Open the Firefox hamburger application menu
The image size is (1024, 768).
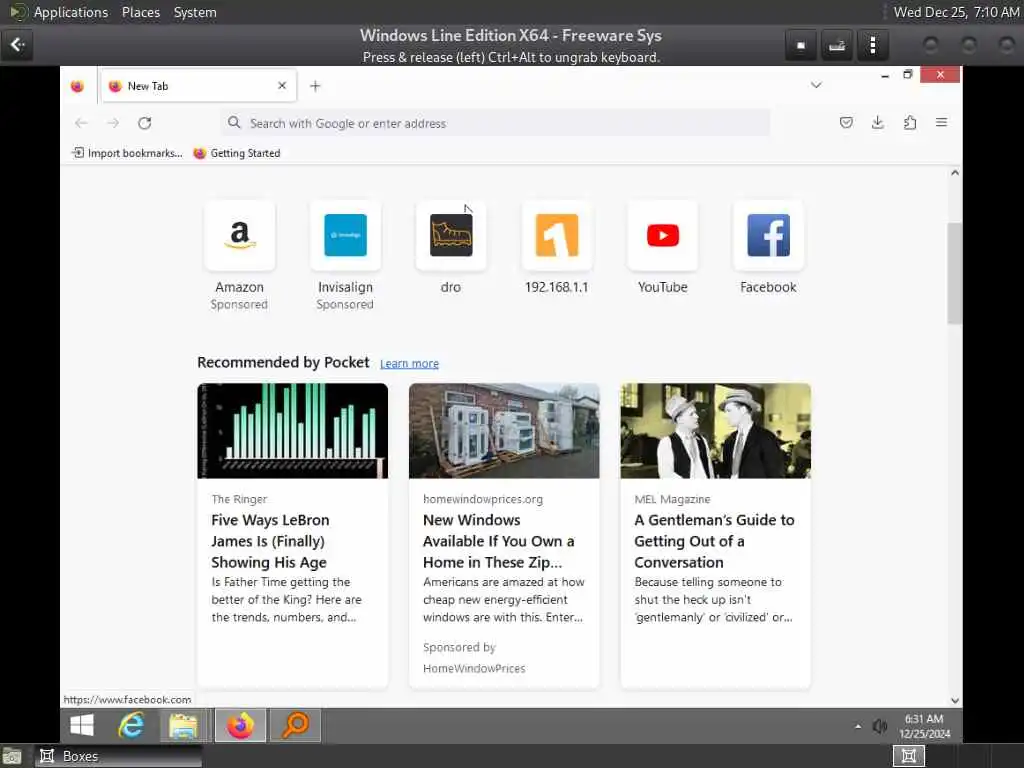(x=941, y=123)
